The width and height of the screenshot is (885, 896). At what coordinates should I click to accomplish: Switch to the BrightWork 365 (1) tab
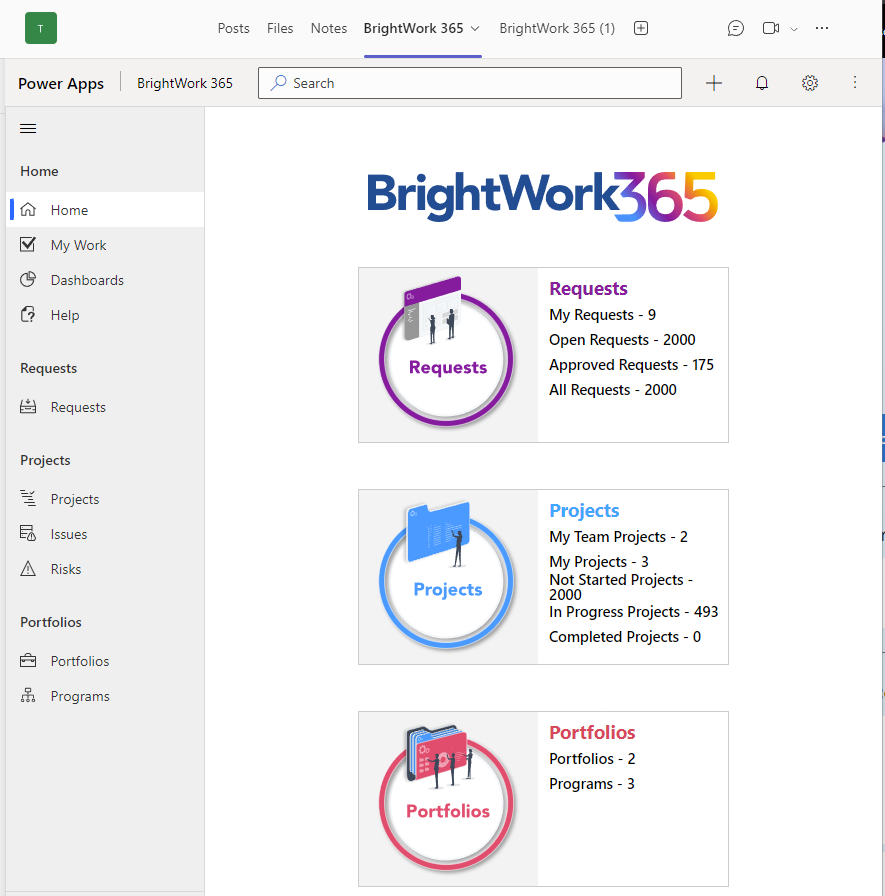click(x=557, y=28)
